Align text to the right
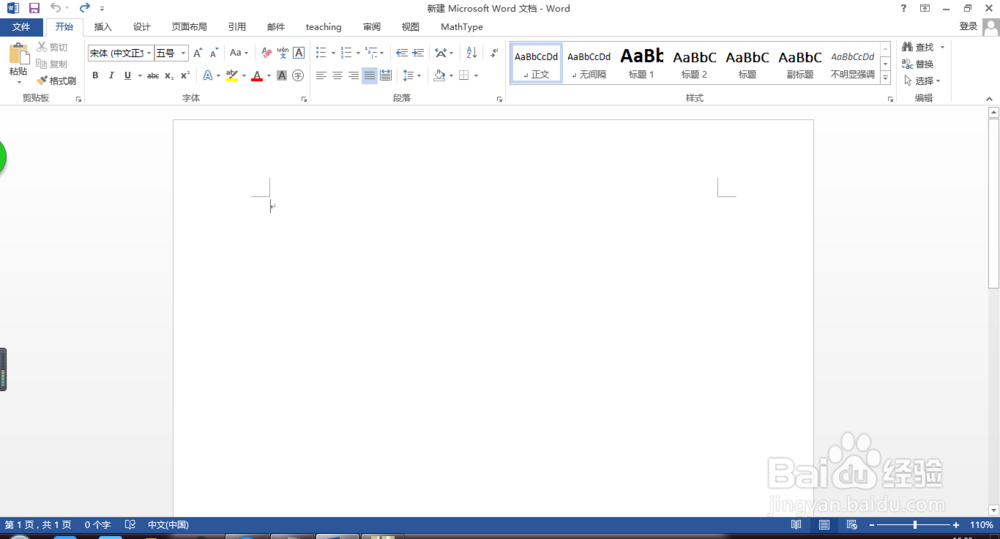1000x539 pixels. (x=353, y=75)
